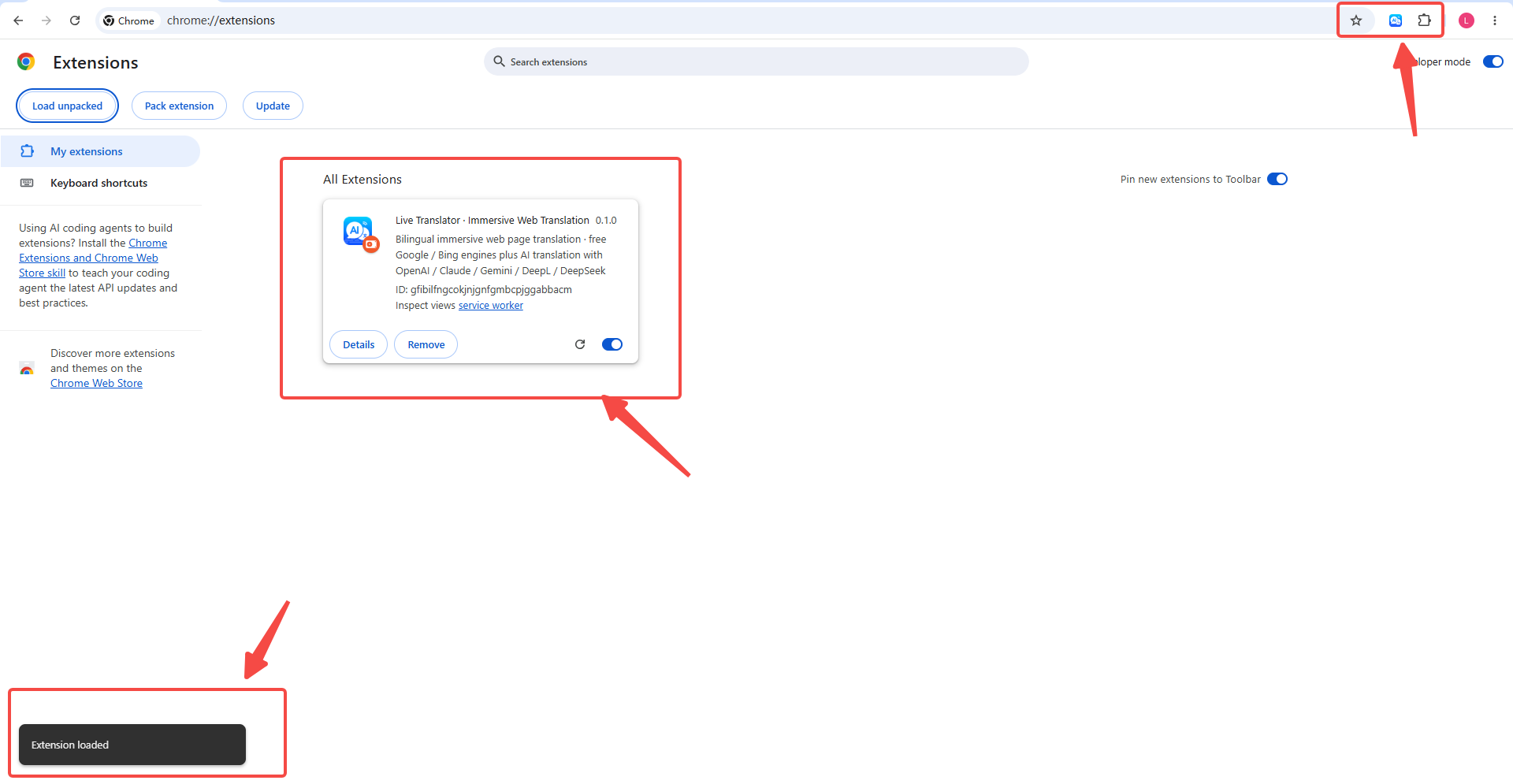Open Chrome's three-dot menu
The image size is (1513, 784).
pos(1495,20)
